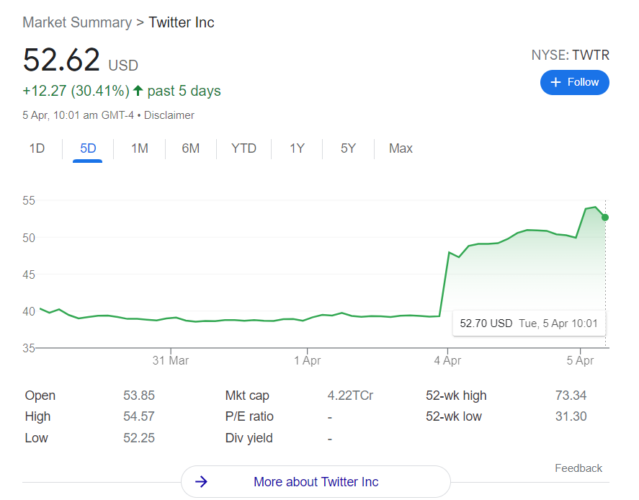Viewport: 639px width, 500px height.
Task: Switch chart to 6M range
Action: click(191, 148)
